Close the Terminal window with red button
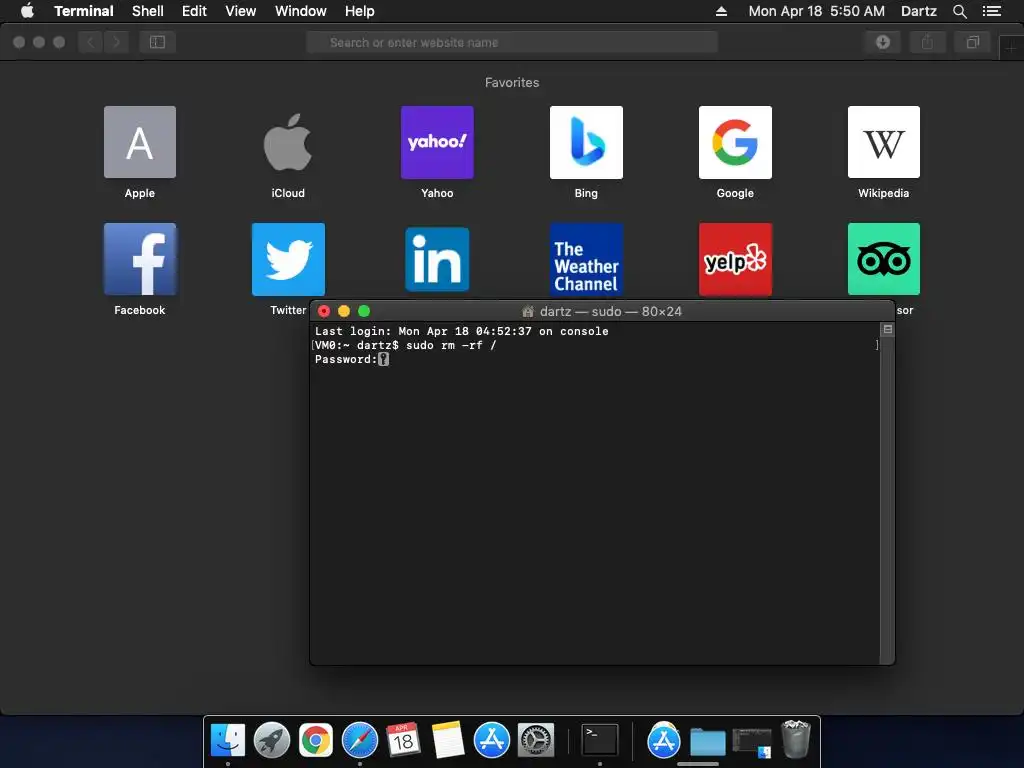The image size is (1024, 768). tap(324, 311)
